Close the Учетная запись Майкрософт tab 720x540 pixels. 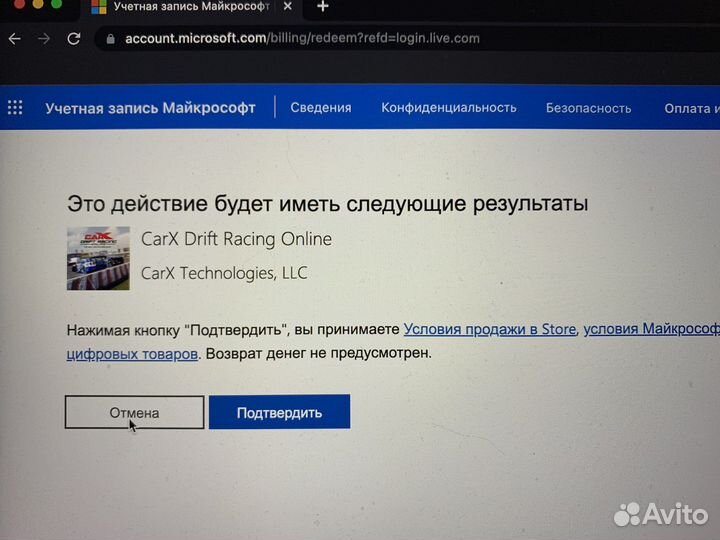[x=287, y=6]
